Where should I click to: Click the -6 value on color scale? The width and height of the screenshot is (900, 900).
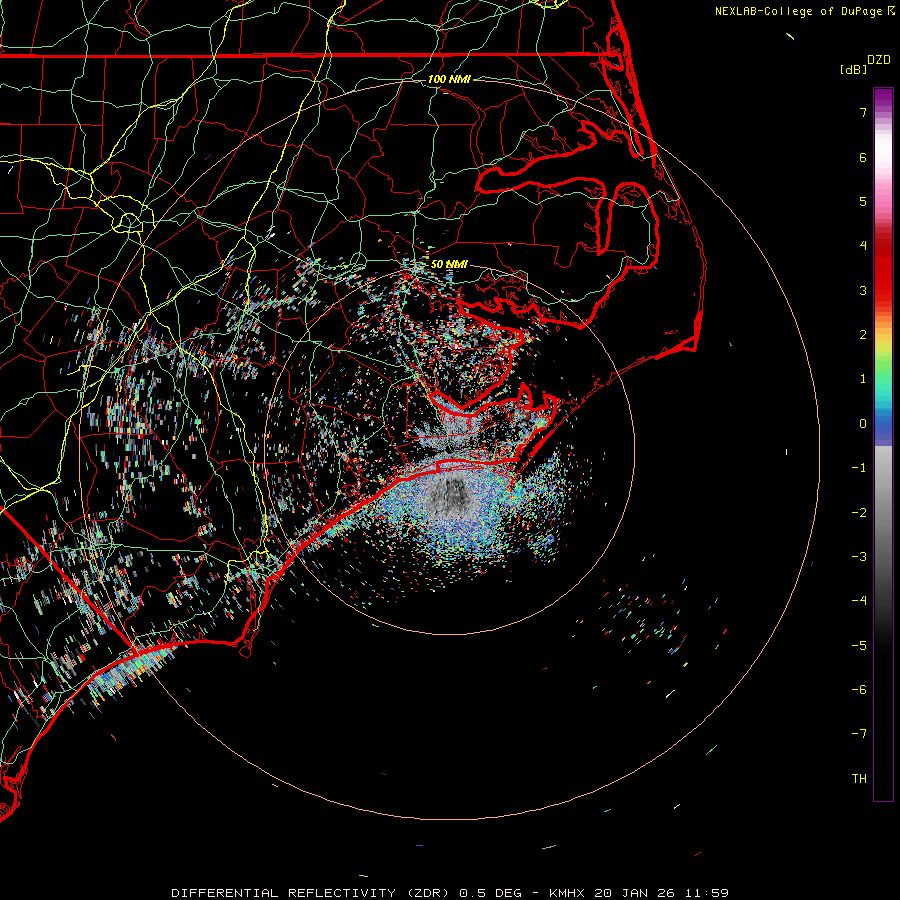(859, 690)
